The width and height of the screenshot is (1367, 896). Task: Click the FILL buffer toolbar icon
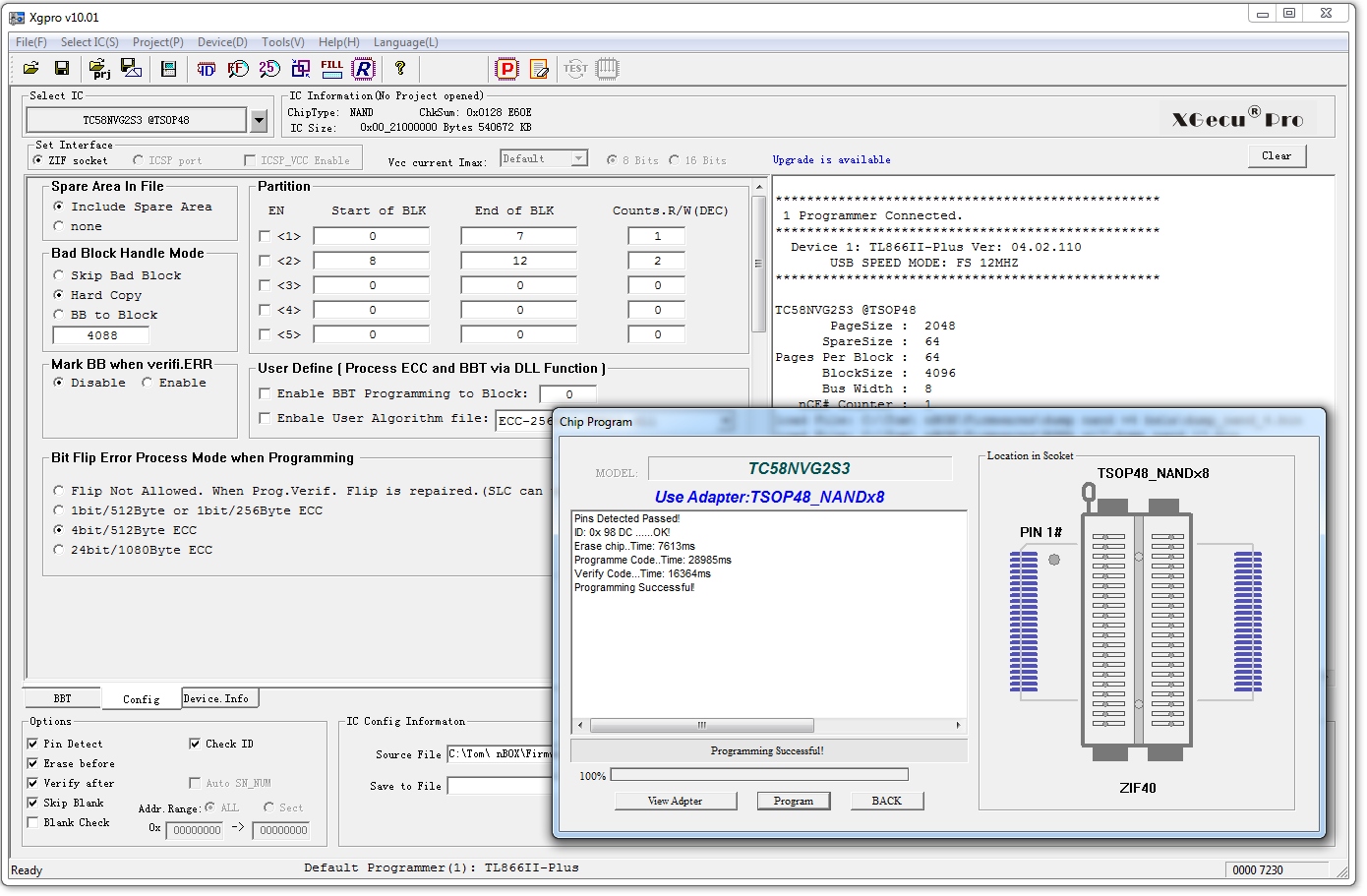(331, 68)
